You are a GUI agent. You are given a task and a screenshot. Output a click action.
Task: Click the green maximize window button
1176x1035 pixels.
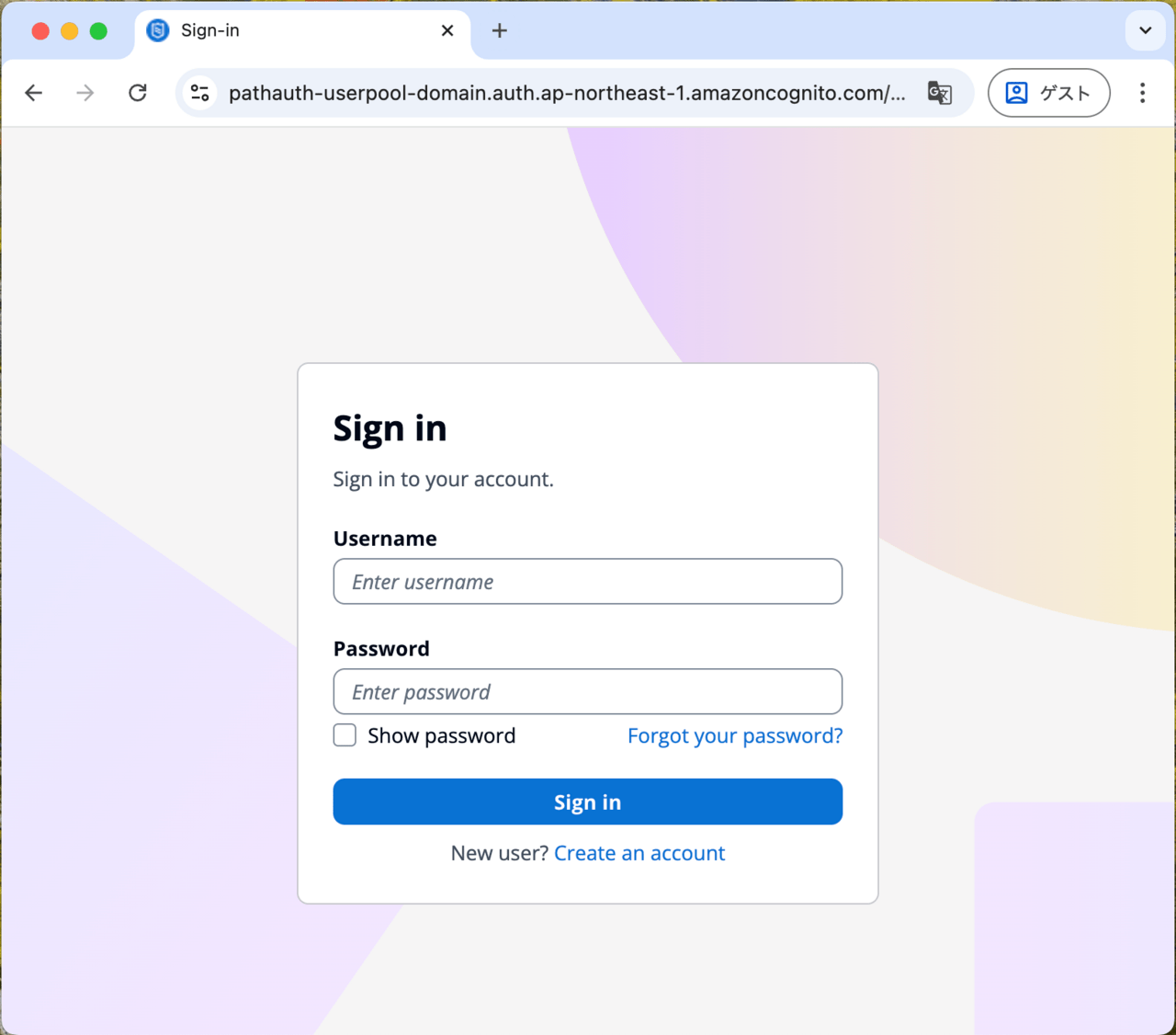[x=98, y=31]
